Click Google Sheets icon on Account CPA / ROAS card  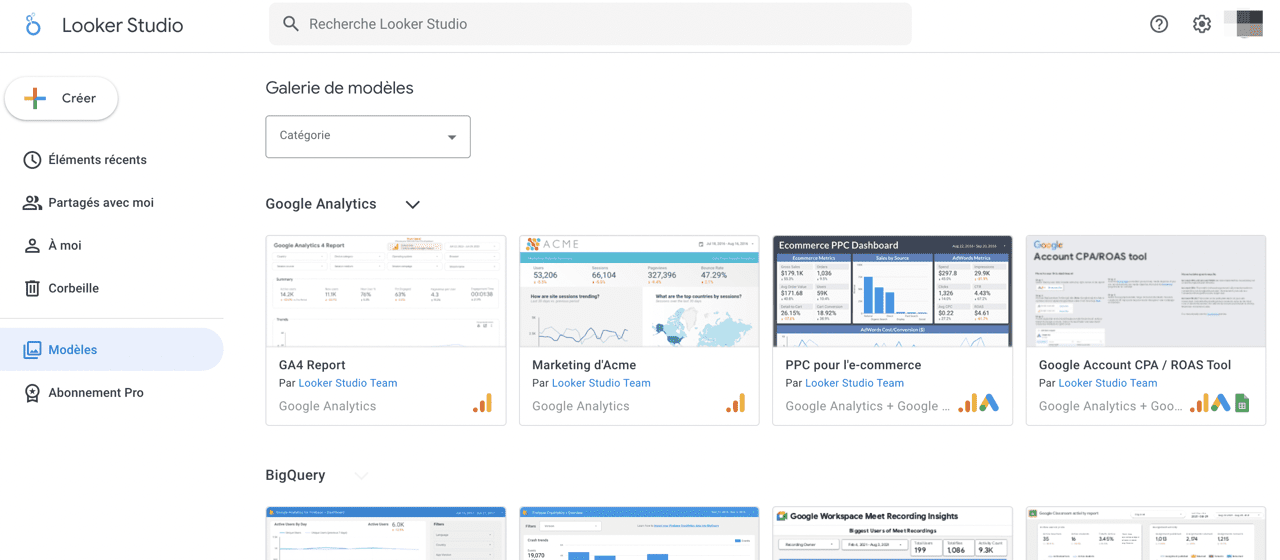(x=1242, y=404)
